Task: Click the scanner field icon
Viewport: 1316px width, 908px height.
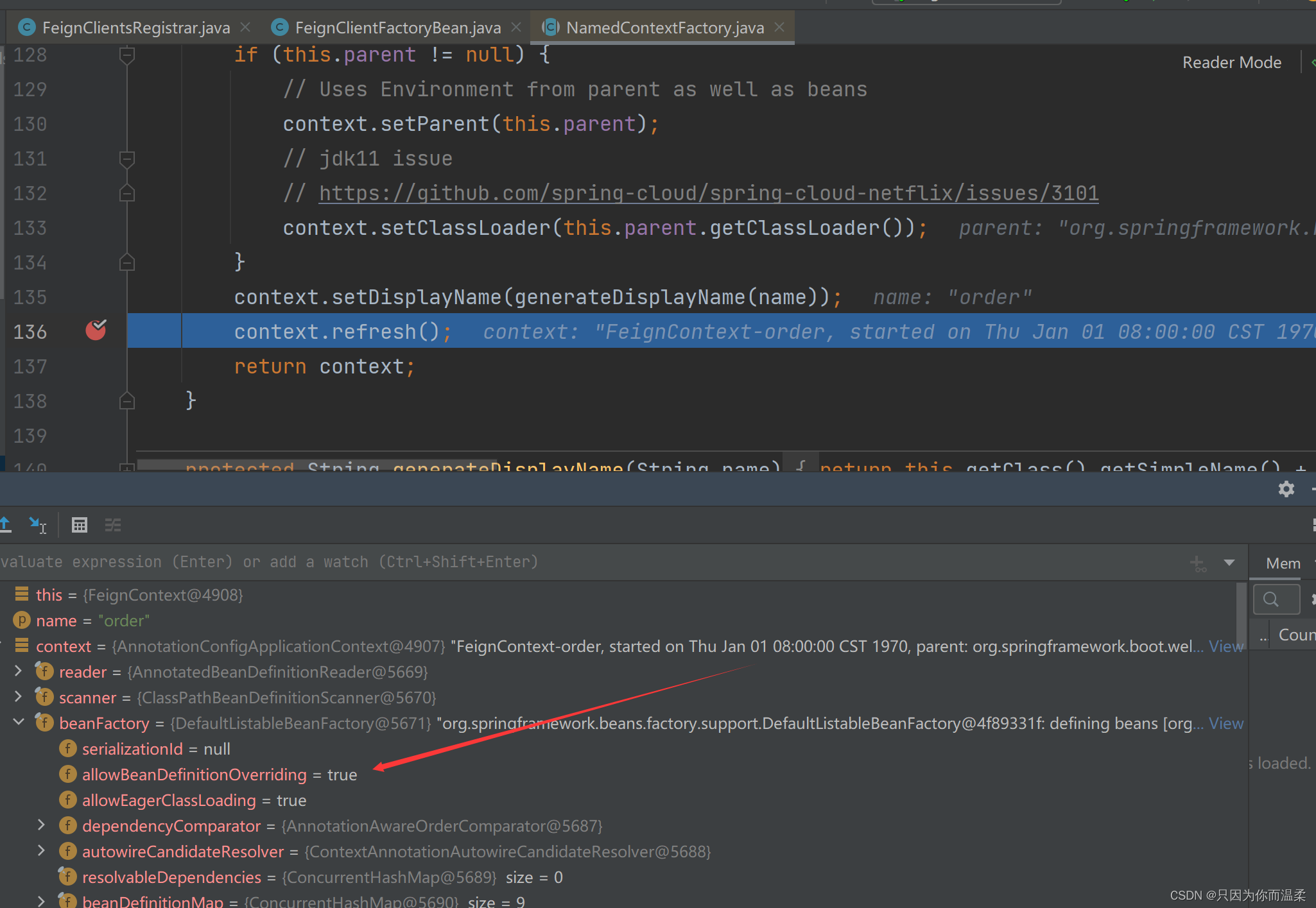Action: 44,697
